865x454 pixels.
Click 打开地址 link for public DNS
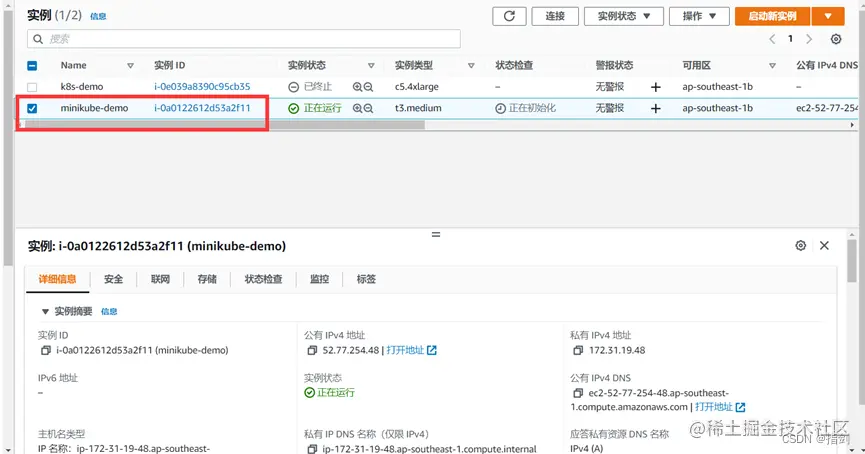720,407
